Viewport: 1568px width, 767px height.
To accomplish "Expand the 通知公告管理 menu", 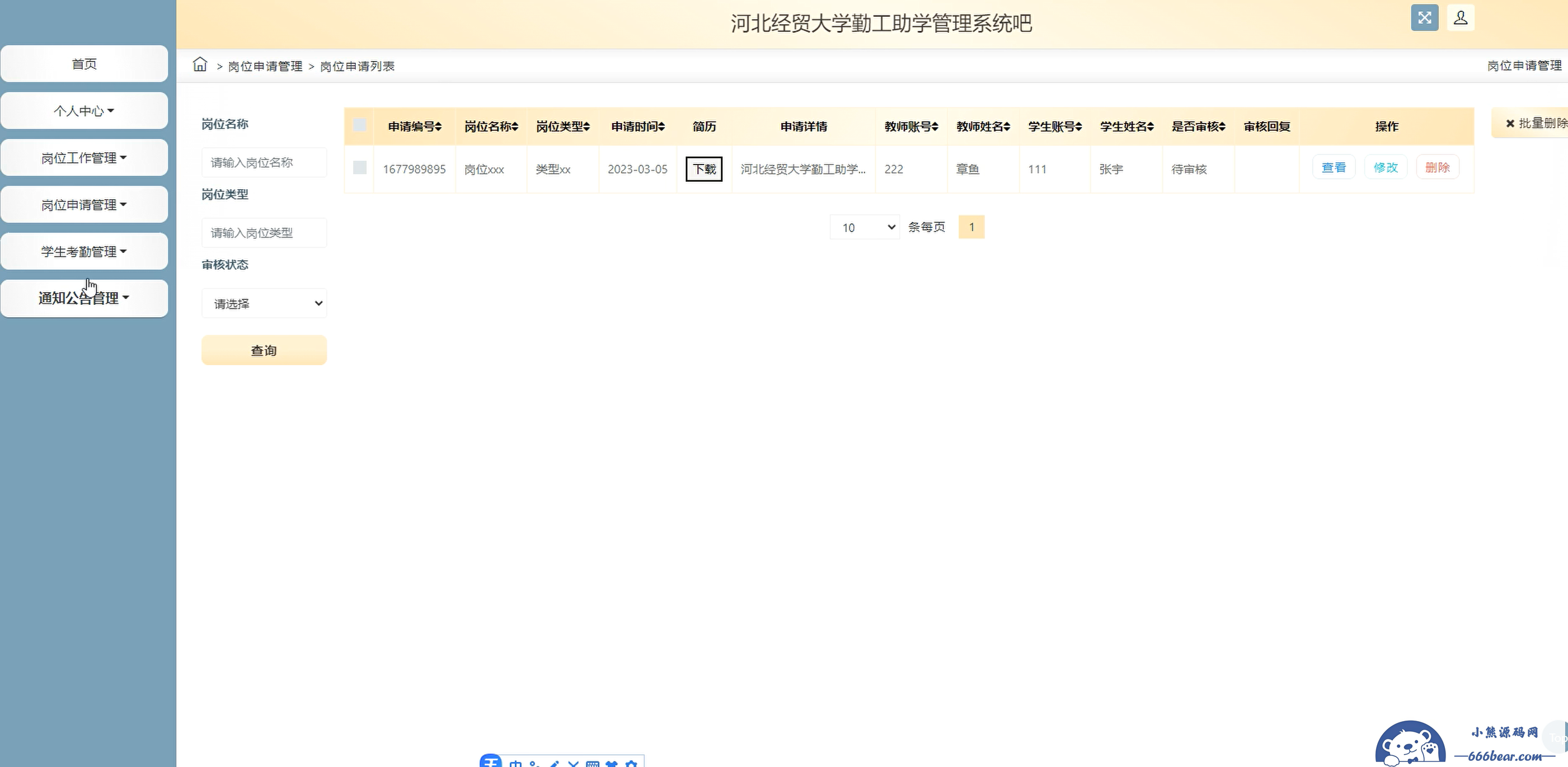I will (84, 298).
